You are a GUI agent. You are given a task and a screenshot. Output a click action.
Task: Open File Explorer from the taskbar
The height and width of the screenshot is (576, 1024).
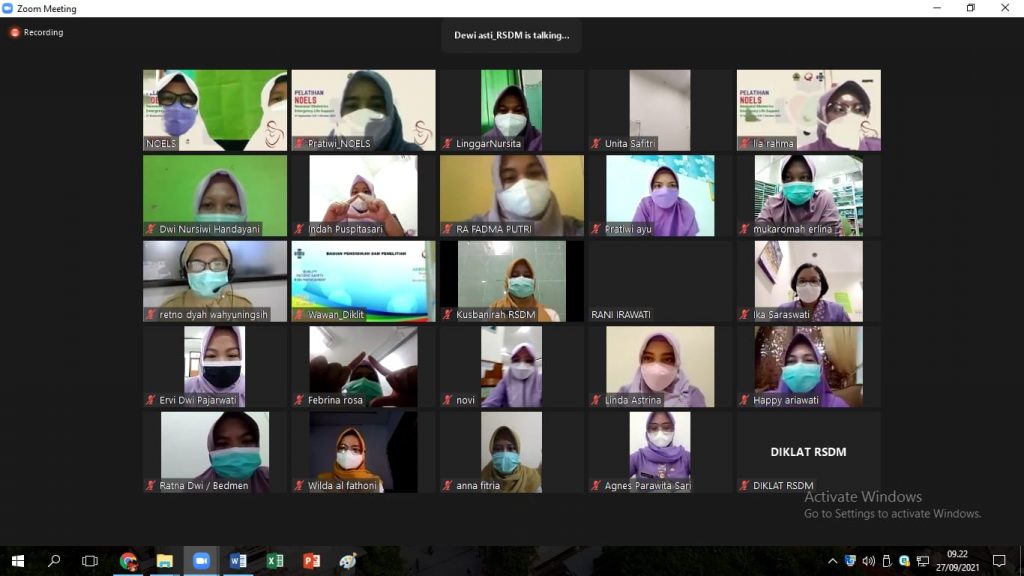(x=164, y=561)
